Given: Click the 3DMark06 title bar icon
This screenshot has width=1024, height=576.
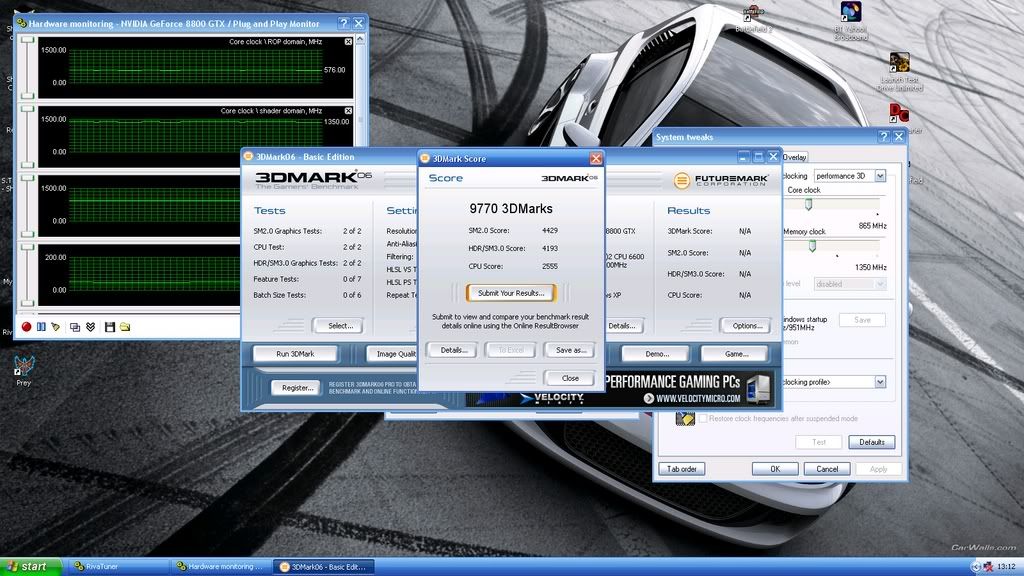Looking at the screenshot, I should pos(248,157).
